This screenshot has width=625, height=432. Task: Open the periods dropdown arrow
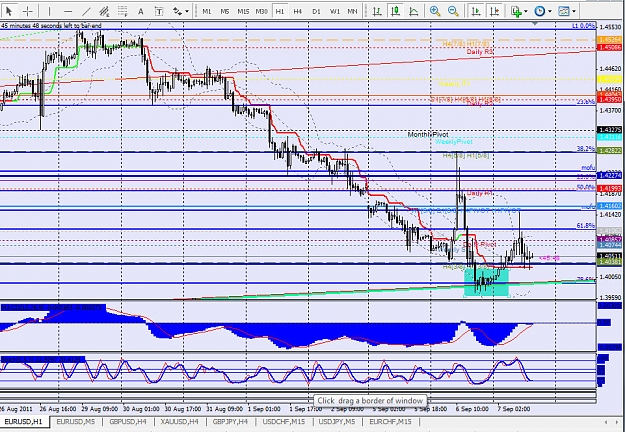[x=550, y=11]
